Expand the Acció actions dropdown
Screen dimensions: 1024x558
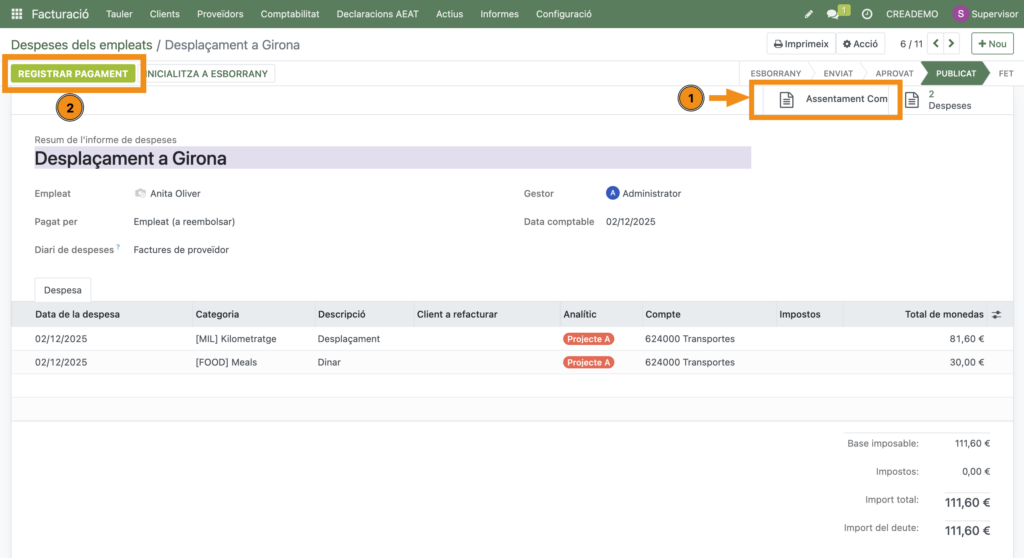tap(860, 44)
